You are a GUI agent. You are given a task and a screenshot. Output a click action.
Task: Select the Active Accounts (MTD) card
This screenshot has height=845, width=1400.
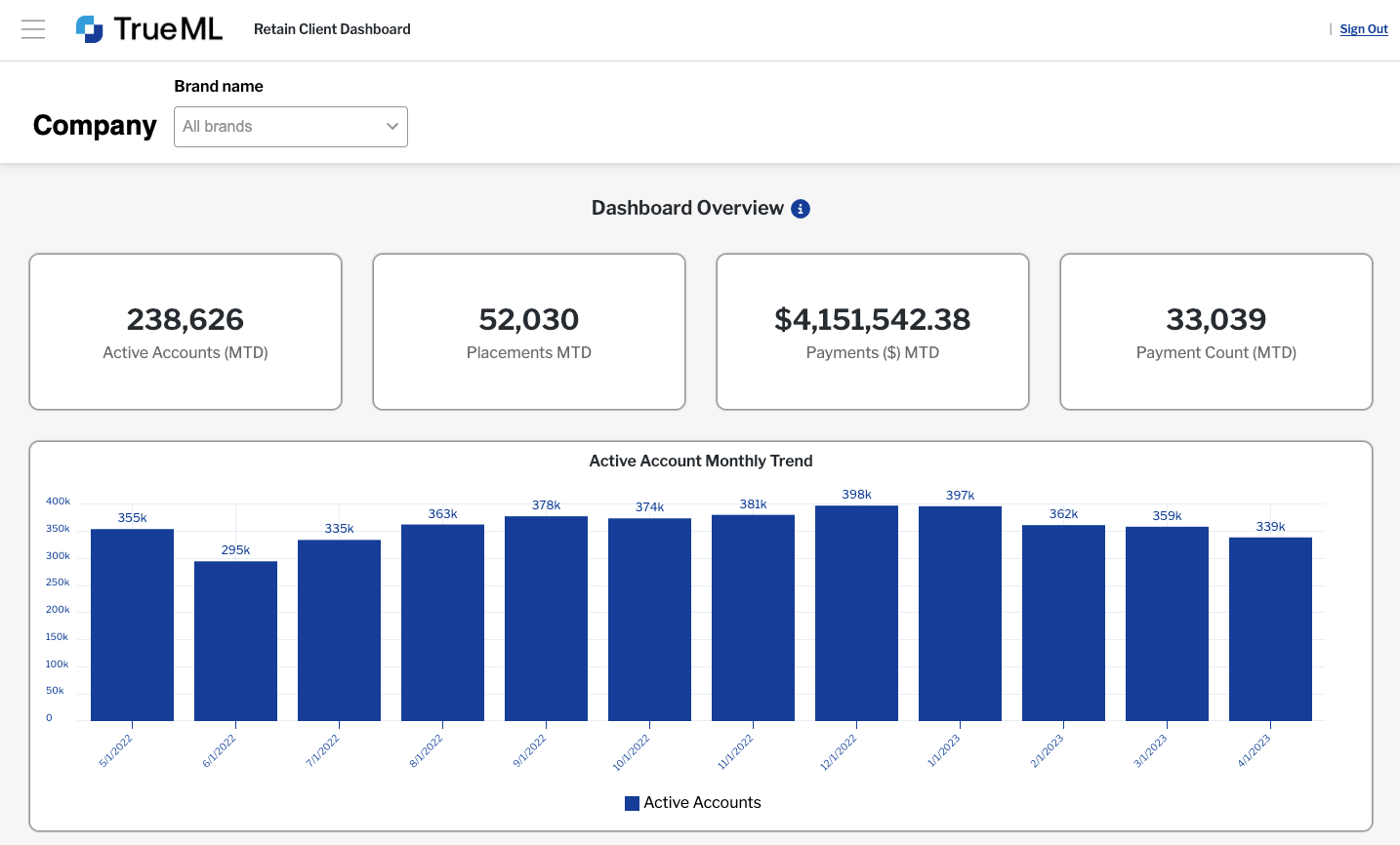point(185,332)
